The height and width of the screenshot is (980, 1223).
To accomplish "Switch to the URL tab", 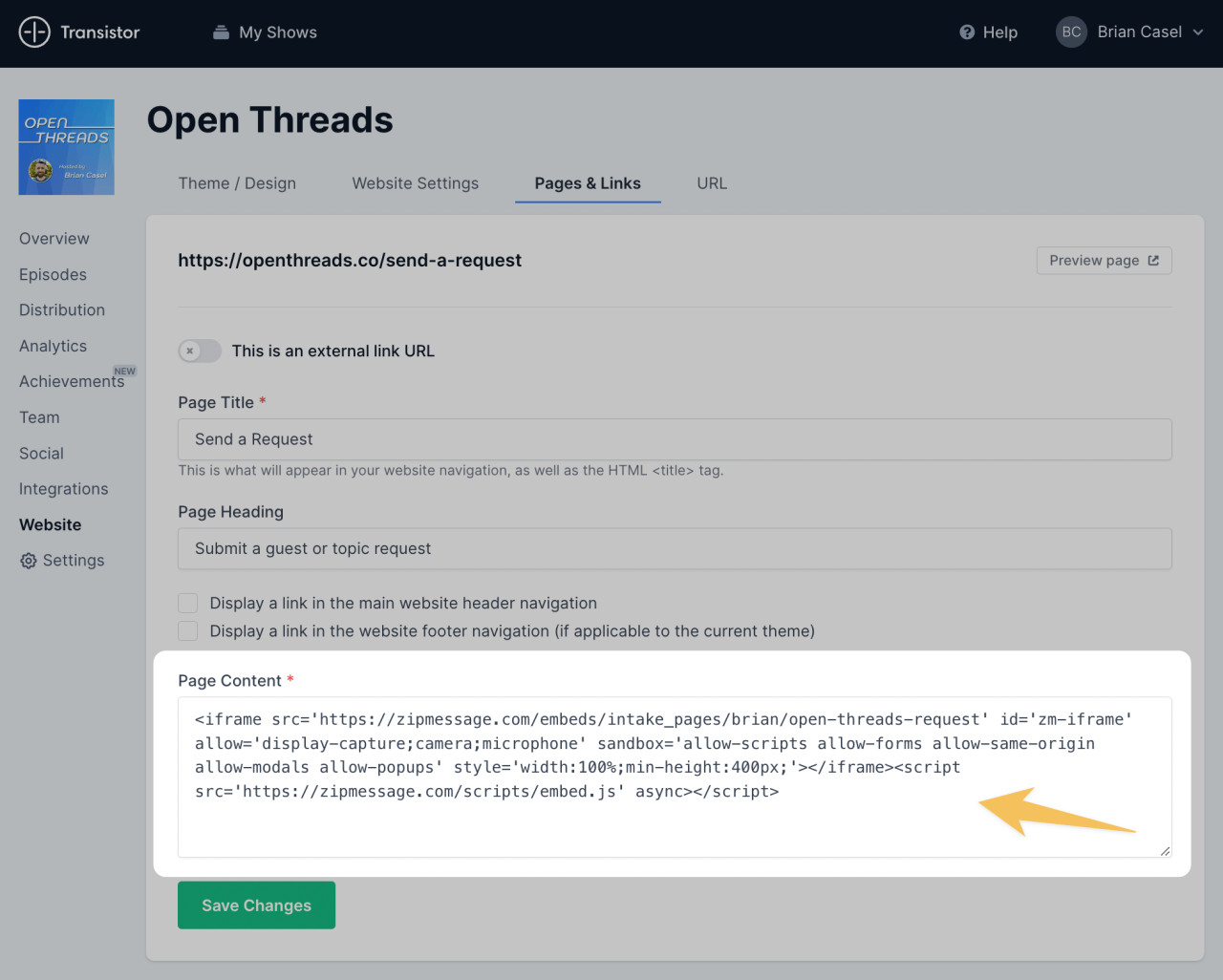I will tap(711, 182).
